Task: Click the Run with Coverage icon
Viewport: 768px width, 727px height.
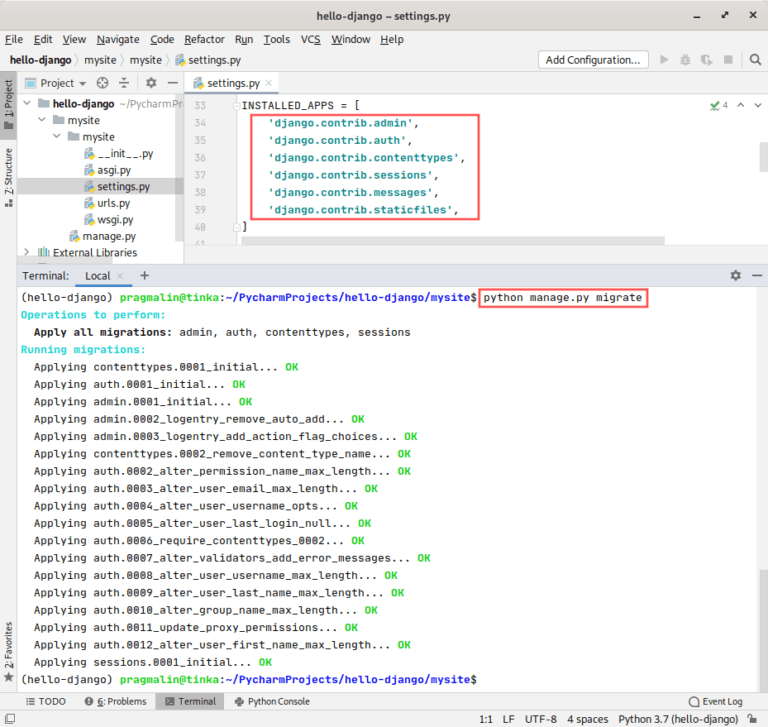Action: [x=706, y=60]
